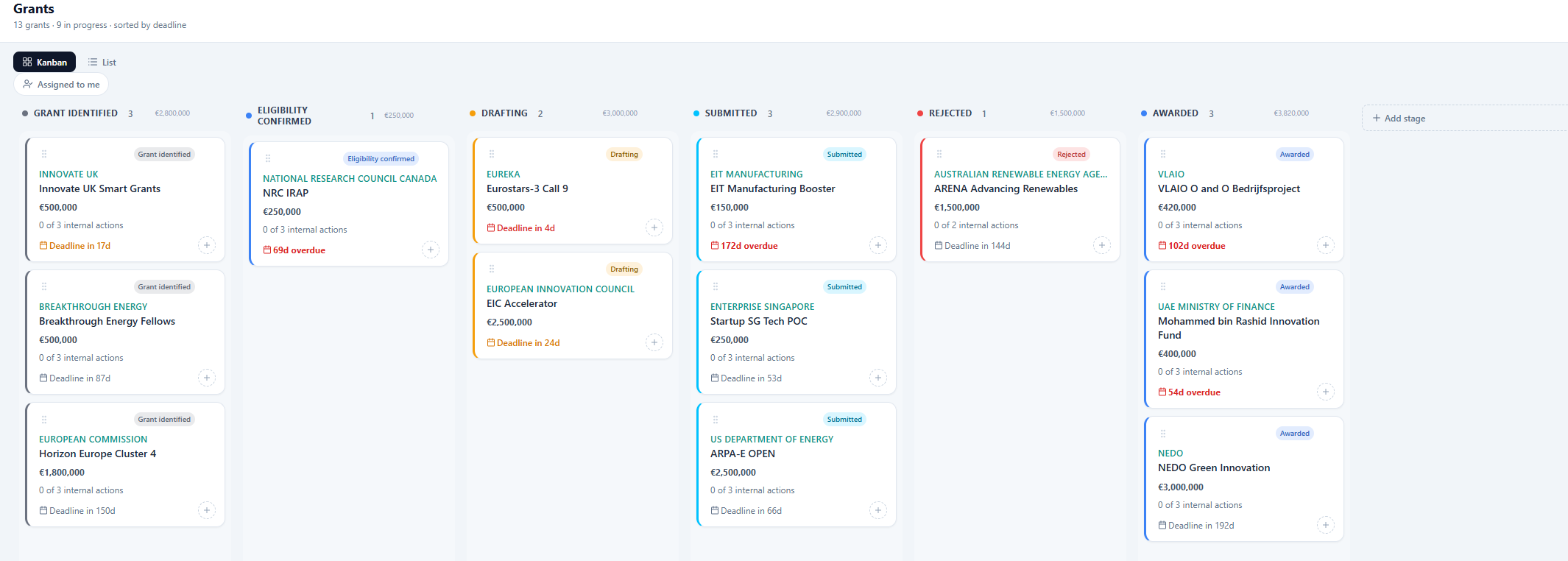1568x561 pixels.
Task: Switch to Kanban view
Action: click(x=44, y=62)
